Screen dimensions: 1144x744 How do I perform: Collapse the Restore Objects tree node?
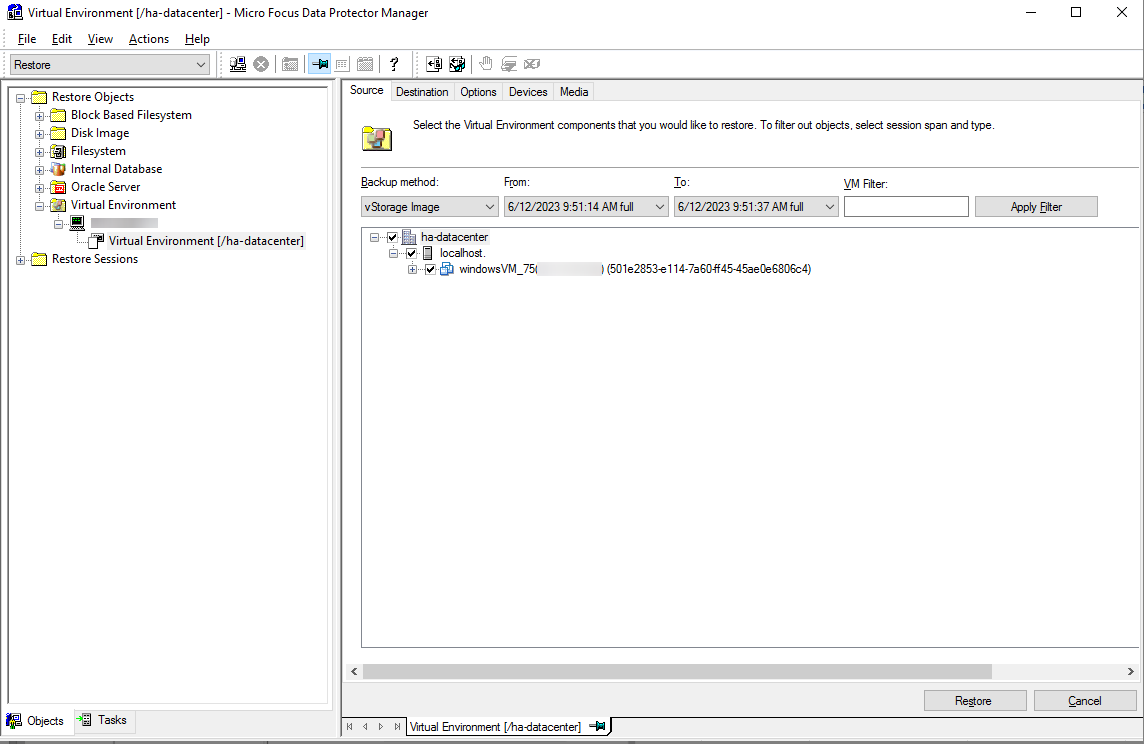point(20,98)
